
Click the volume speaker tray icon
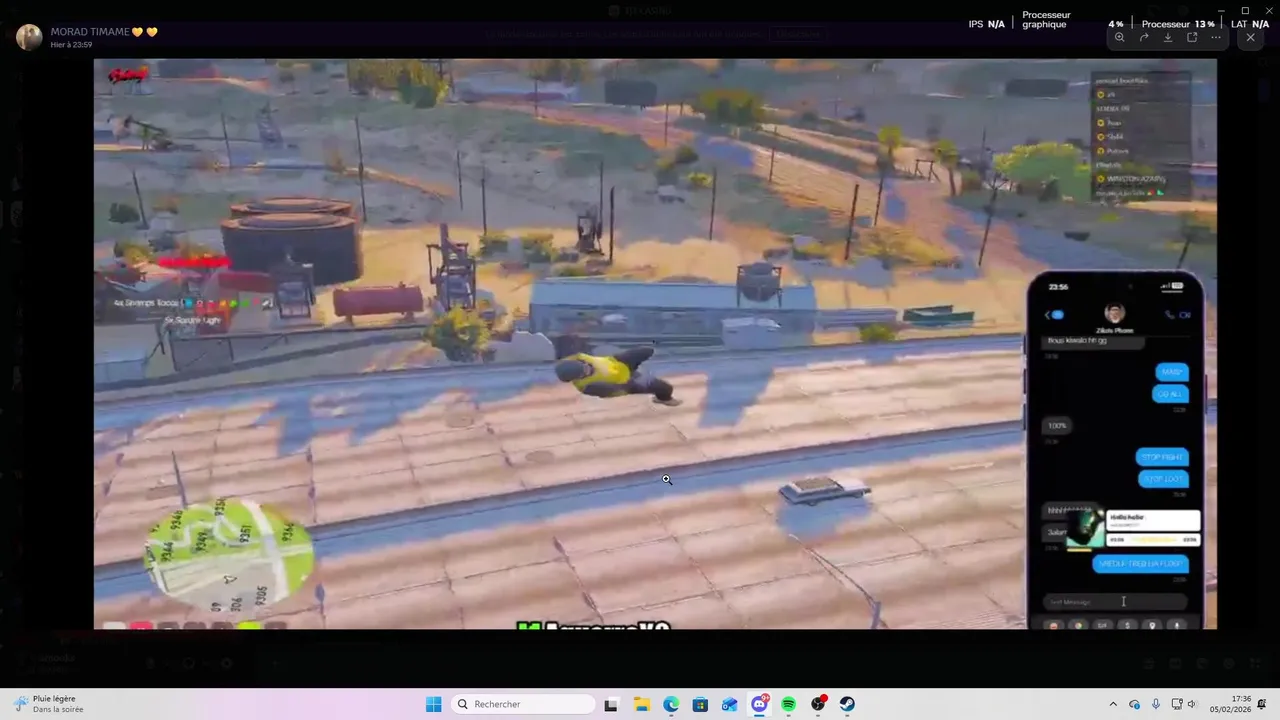pos(1192,704)
